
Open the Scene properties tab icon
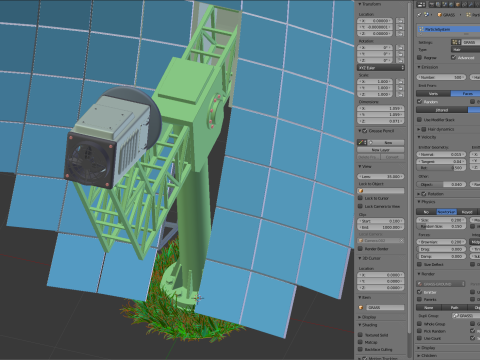[446, 4]
